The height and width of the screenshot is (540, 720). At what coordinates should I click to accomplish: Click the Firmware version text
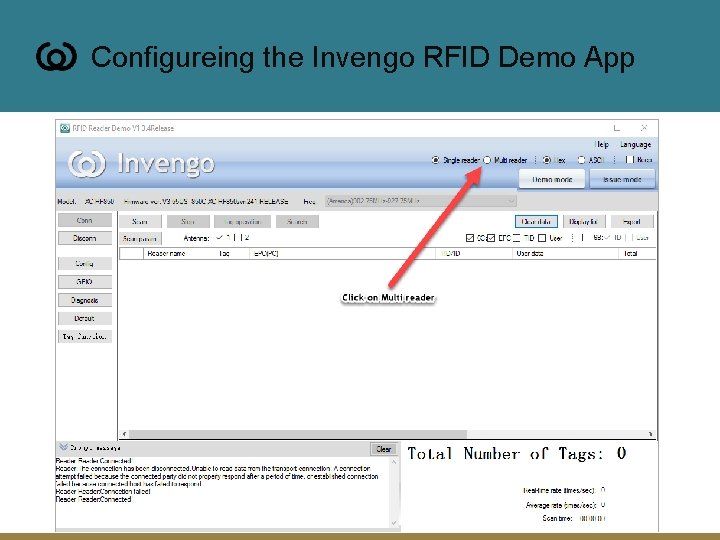(x=206, y=201)
